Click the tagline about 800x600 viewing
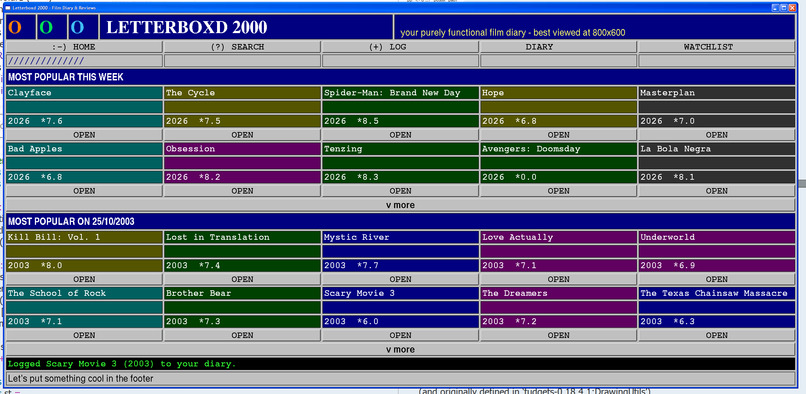 tap(512, 33)
